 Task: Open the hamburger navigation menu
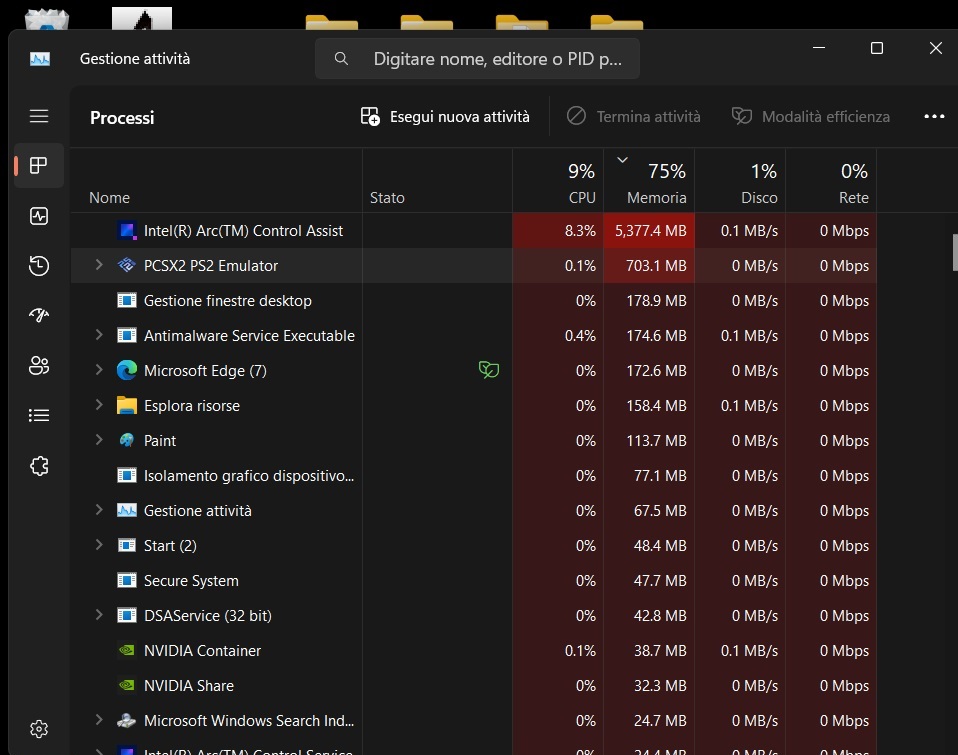click(x=39, y=116)
